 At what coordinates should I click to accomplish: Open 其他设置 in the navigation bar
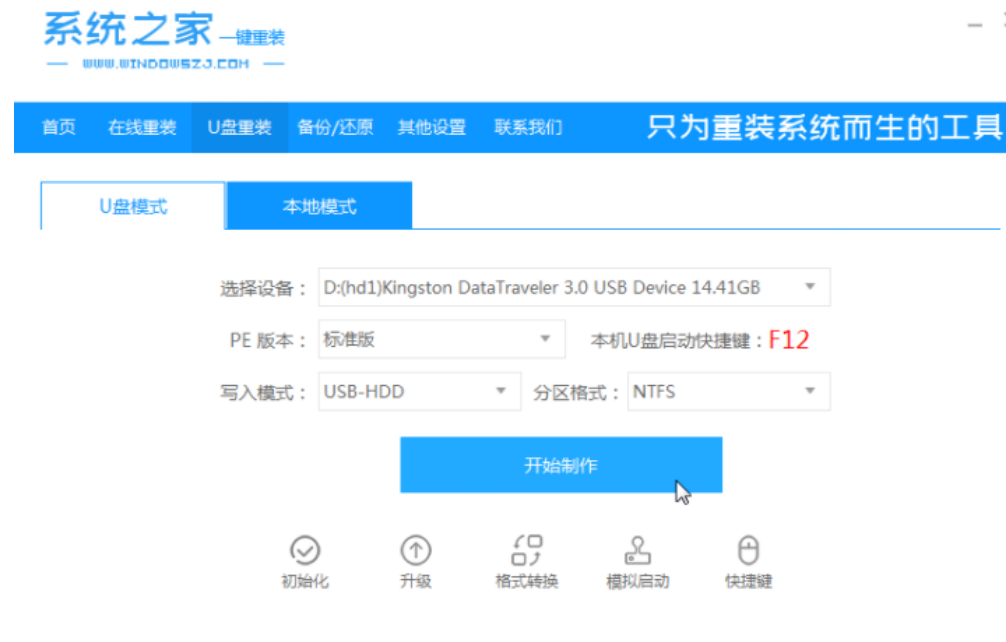point(432,127)
